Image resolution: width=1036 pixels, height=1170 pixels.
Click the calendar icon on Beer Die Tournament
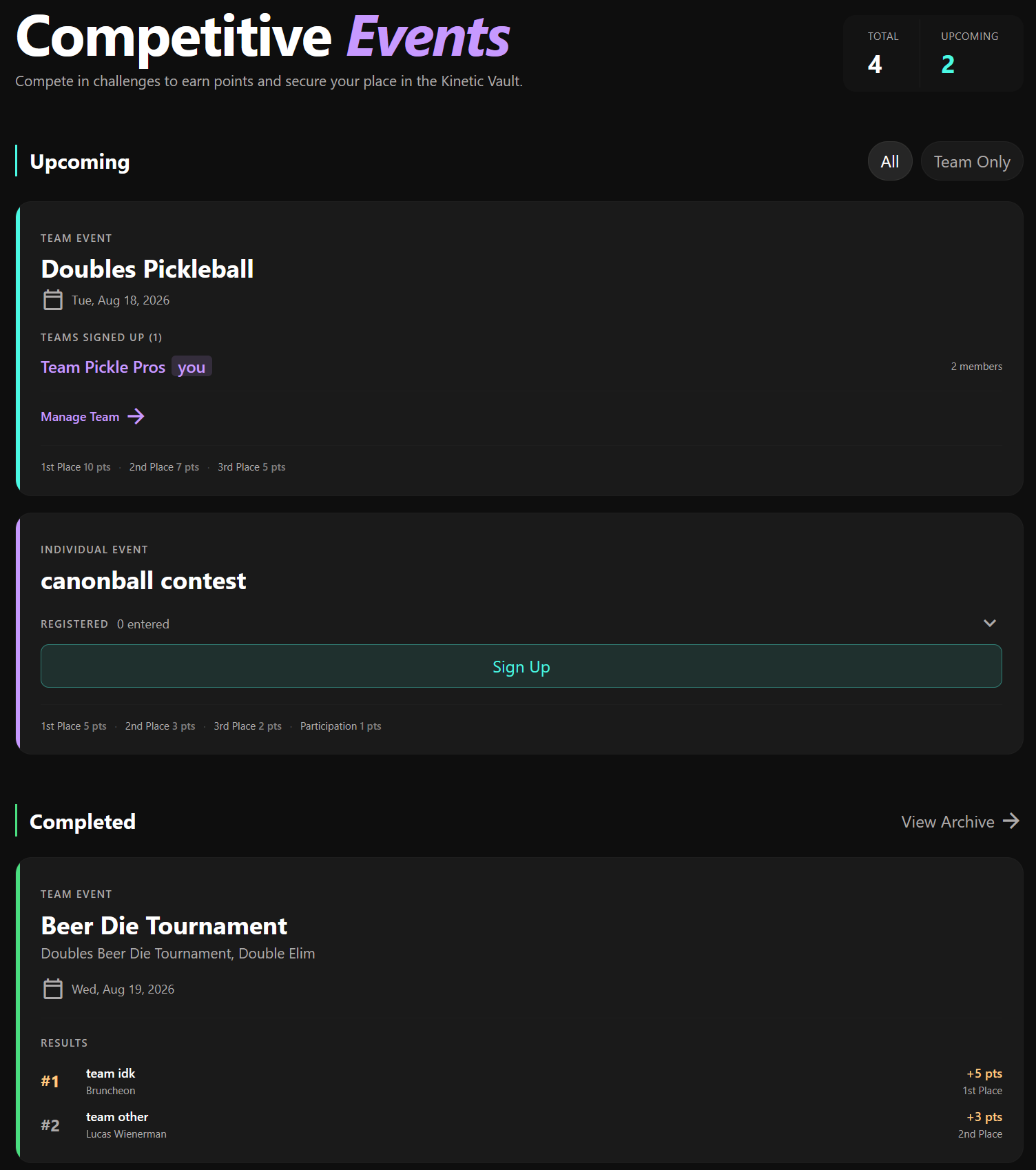click(x=52, y=988)
